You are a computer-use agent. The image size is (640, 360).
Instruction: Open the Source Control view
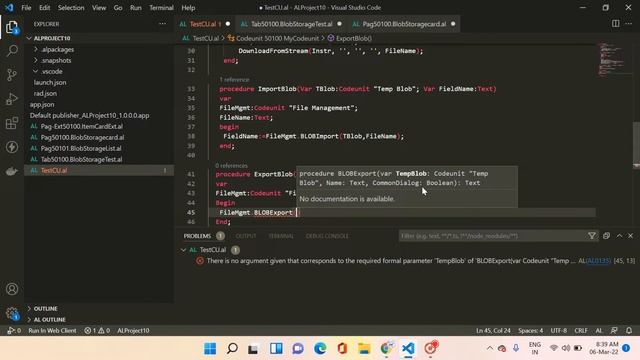[12, 75]
